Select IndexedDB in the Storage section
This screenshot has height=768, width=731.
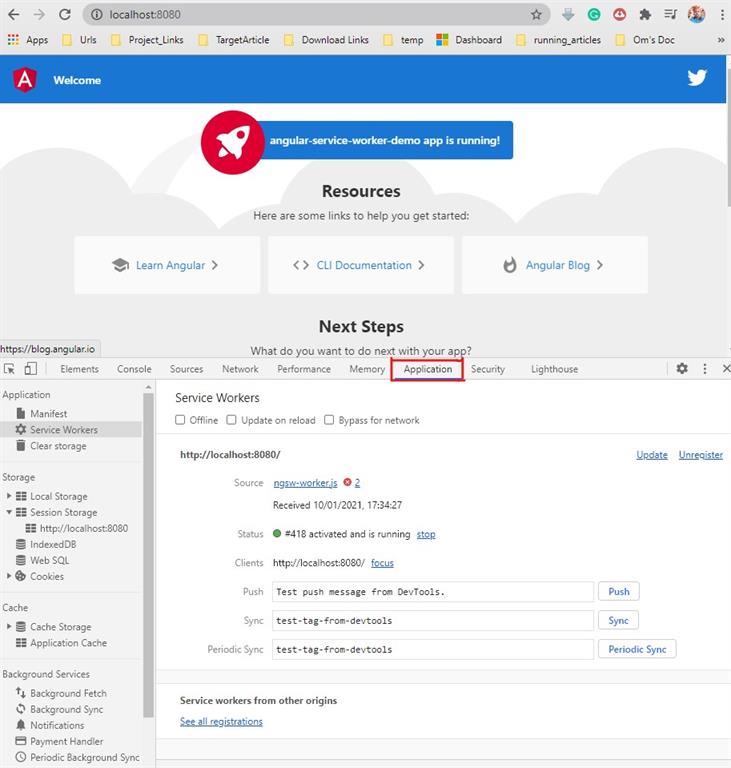pos(53,544)
